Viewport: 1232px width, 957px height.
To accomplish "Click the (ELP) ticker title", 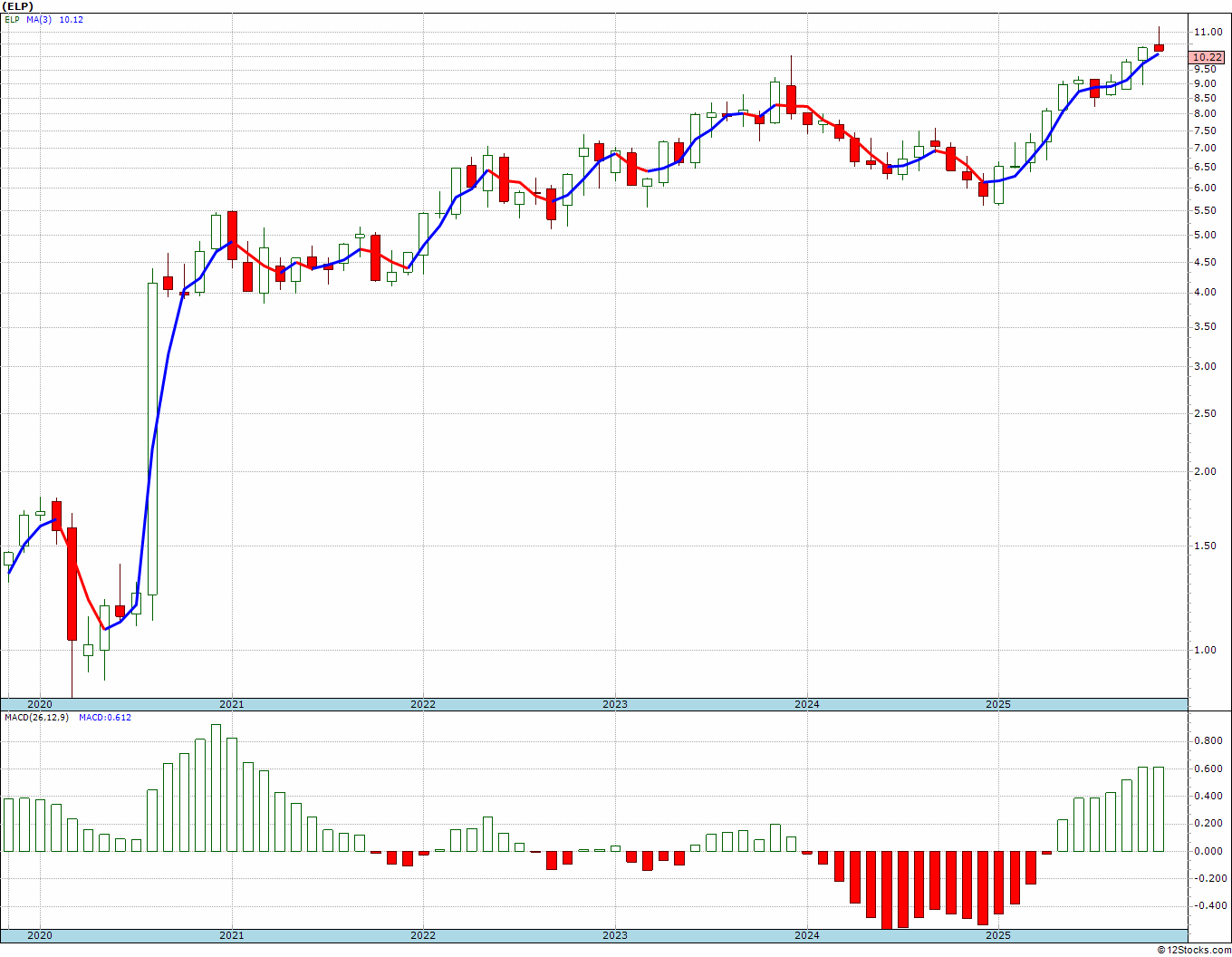I will click(18, 6).
